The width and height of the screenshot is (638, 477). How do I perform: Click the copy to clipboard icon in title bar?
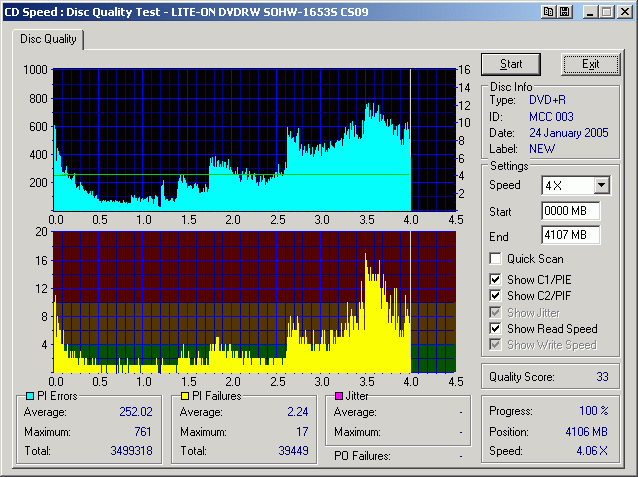pyautogui.click(x=548, y=12)
